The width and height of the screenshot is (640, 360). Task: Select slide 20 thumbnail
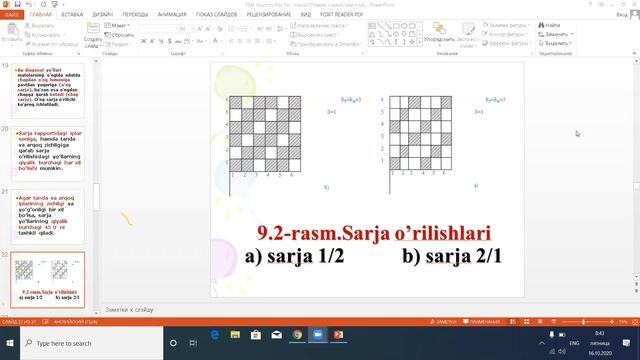(x=48, y=154)
